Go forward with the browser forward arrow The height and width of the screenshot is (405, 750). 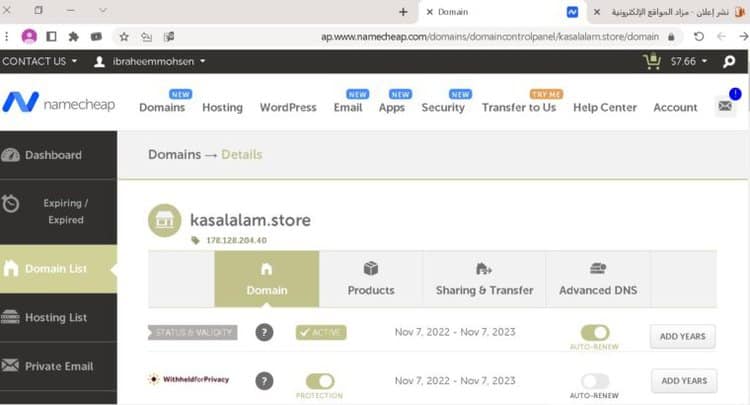(x=743, y=36)
